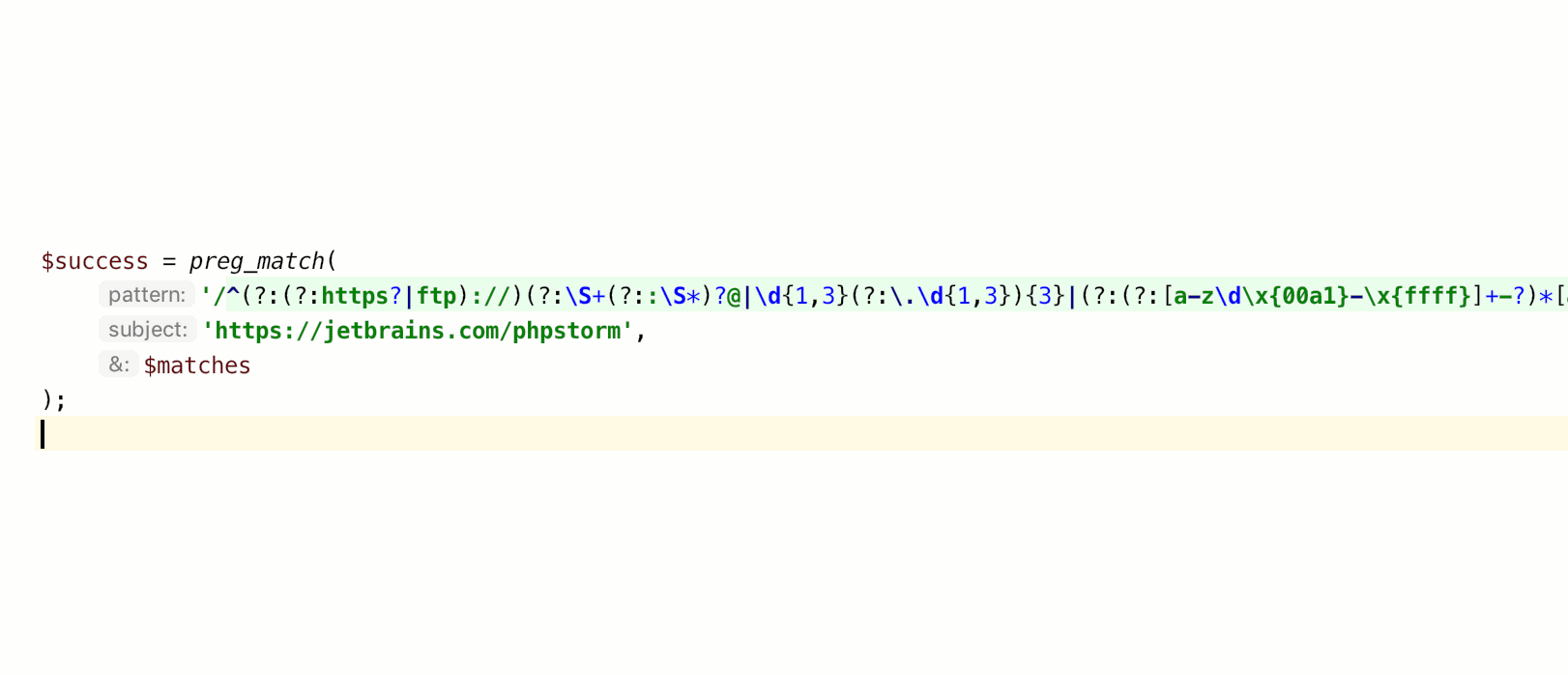Click the &: reference parameter hint
Image resolution: width=1568 pixels, height=675 pixels.
tap(119, 365)
